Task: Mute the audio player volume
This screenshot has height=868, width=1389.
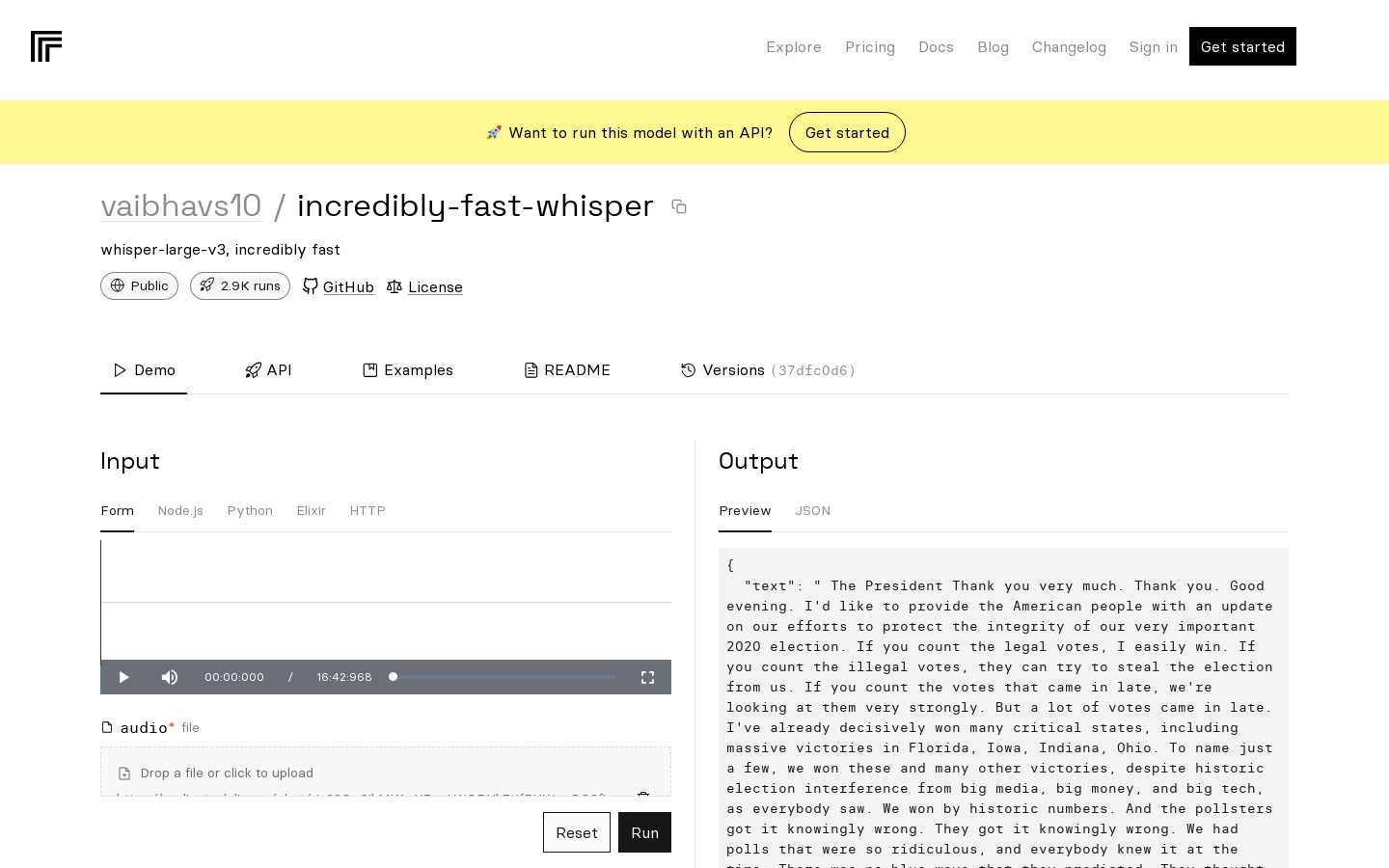Action: tap(170, 677)
